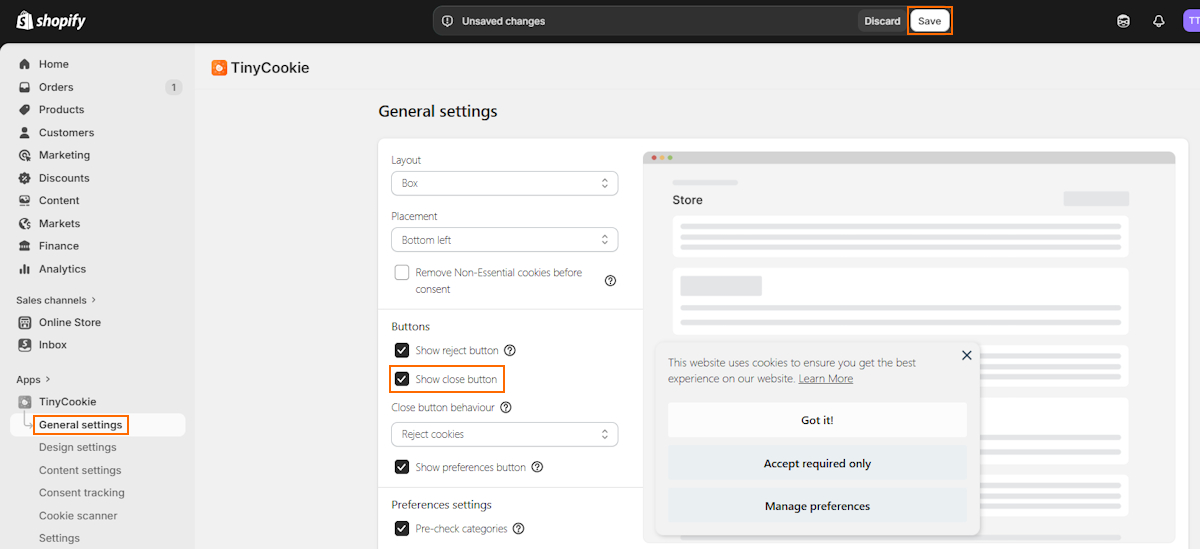The height and width of the screenshot is (549, 1200).
Task: Open Cookie scanner under TinyCookie
Action: [x=78, y=516]
